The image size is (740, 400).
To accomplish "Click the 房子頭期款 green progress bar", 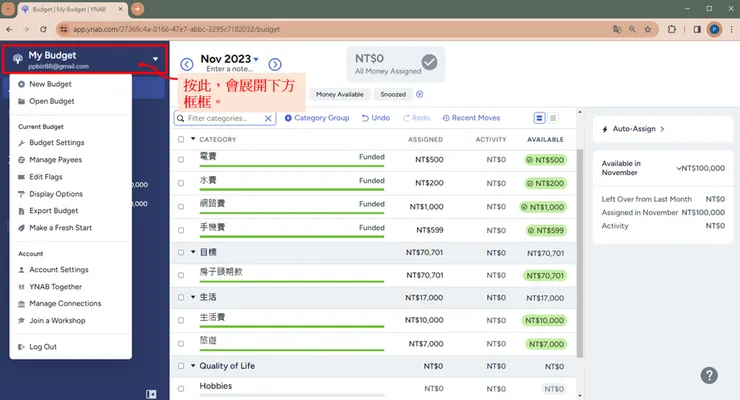I will pos(292,282).
